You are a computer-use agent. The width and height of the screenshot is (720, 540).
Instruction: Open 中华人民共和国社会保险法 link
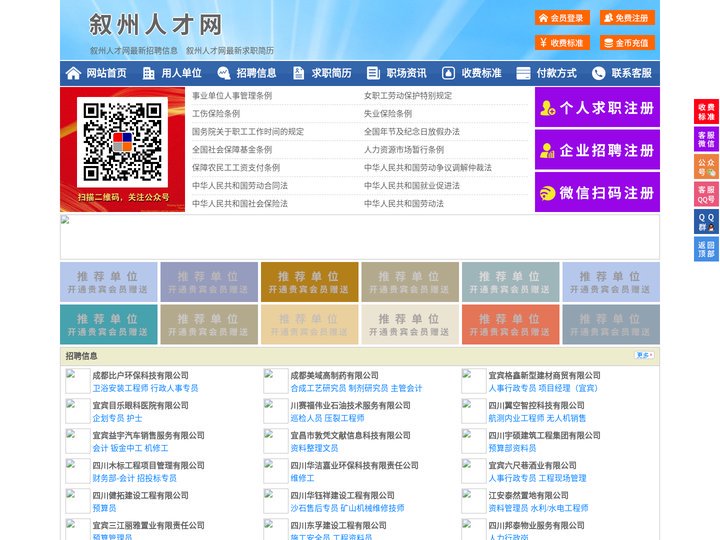[240, 203]
